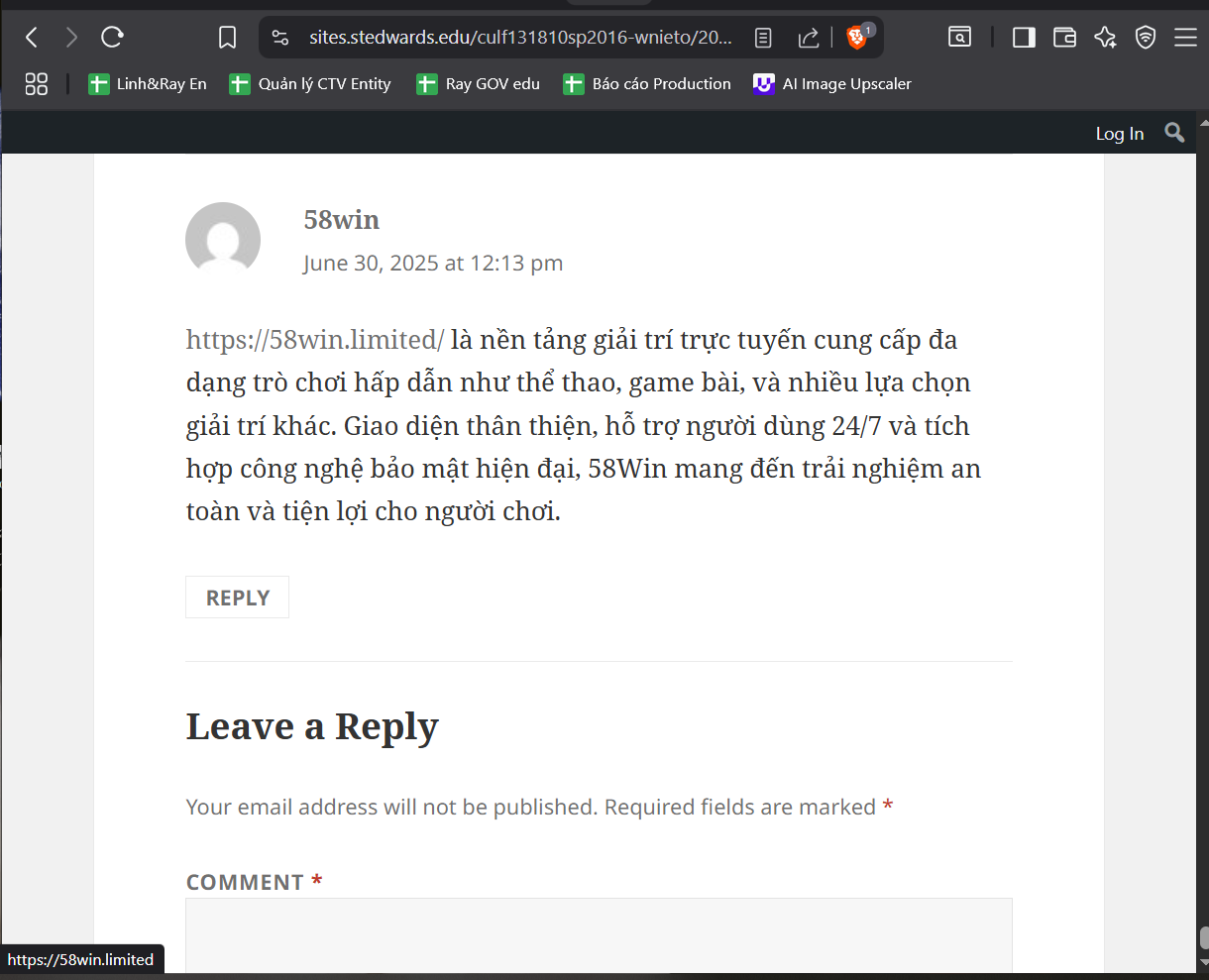
Task: Open reader mode icon in address bar
Action: click(x=763, y=38)
